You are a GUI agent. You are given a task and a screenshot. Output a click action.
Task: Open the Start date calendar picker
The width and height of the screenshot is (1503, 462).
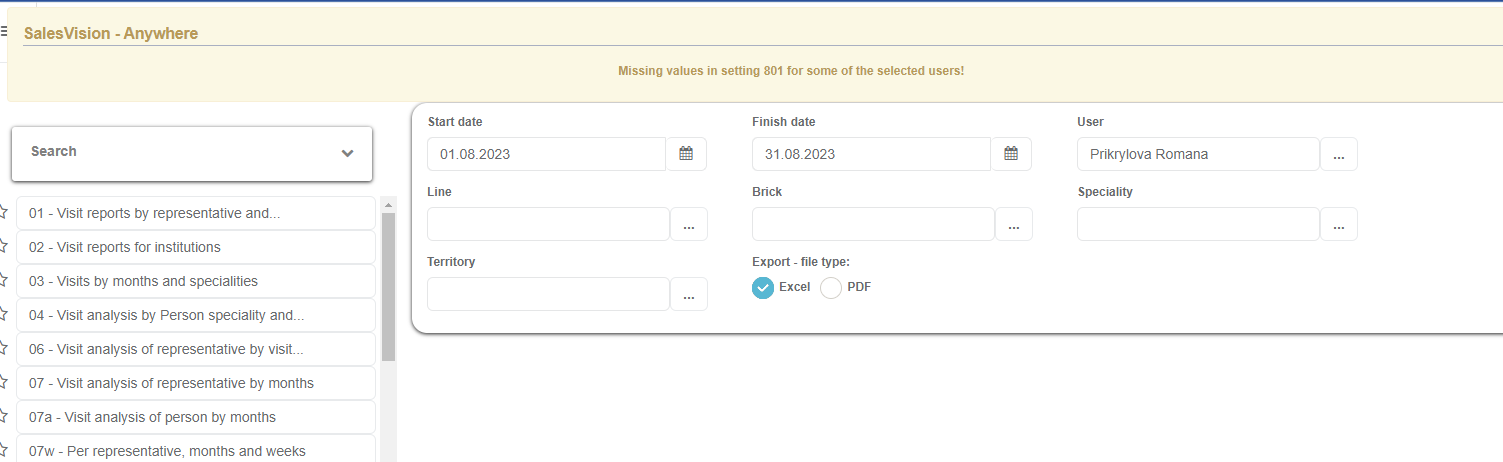pos(686,154)
